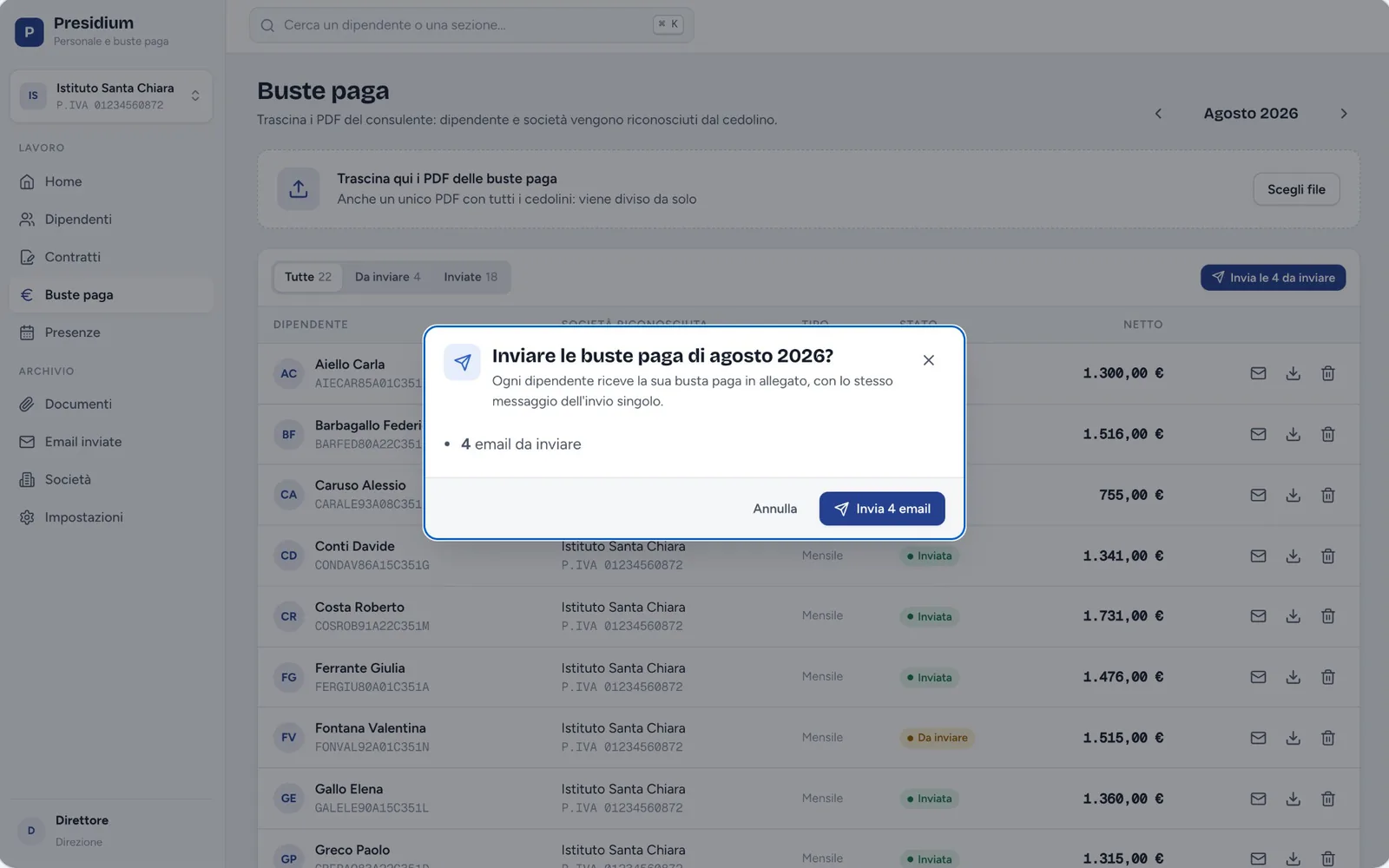Select employee name Conti Davide
Viewport: 1389px width, 868px height.
(354, 546)
